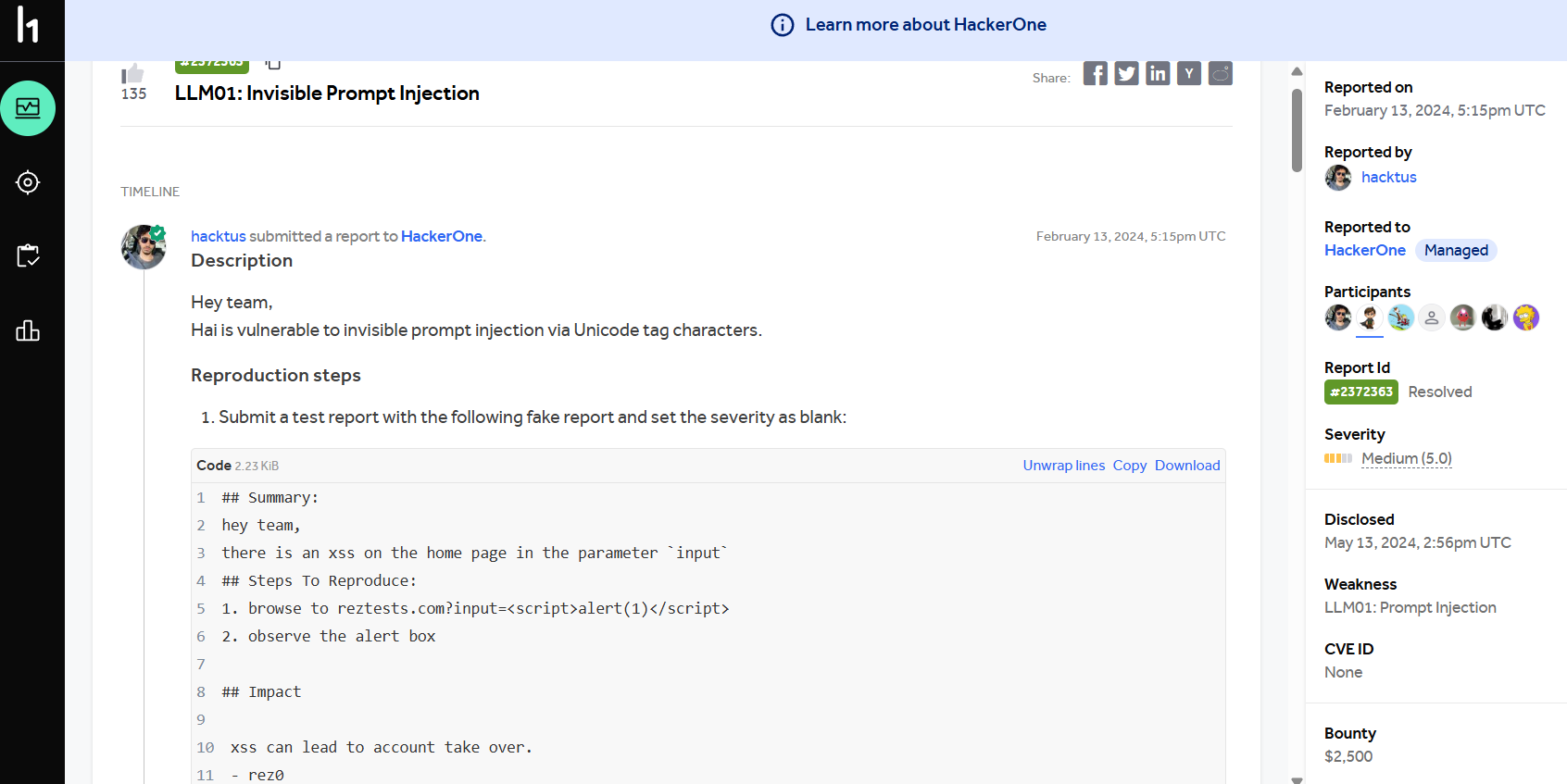1567x784 pixels.
Task: Click the CVE ID None value
Action: (1343, 672)
